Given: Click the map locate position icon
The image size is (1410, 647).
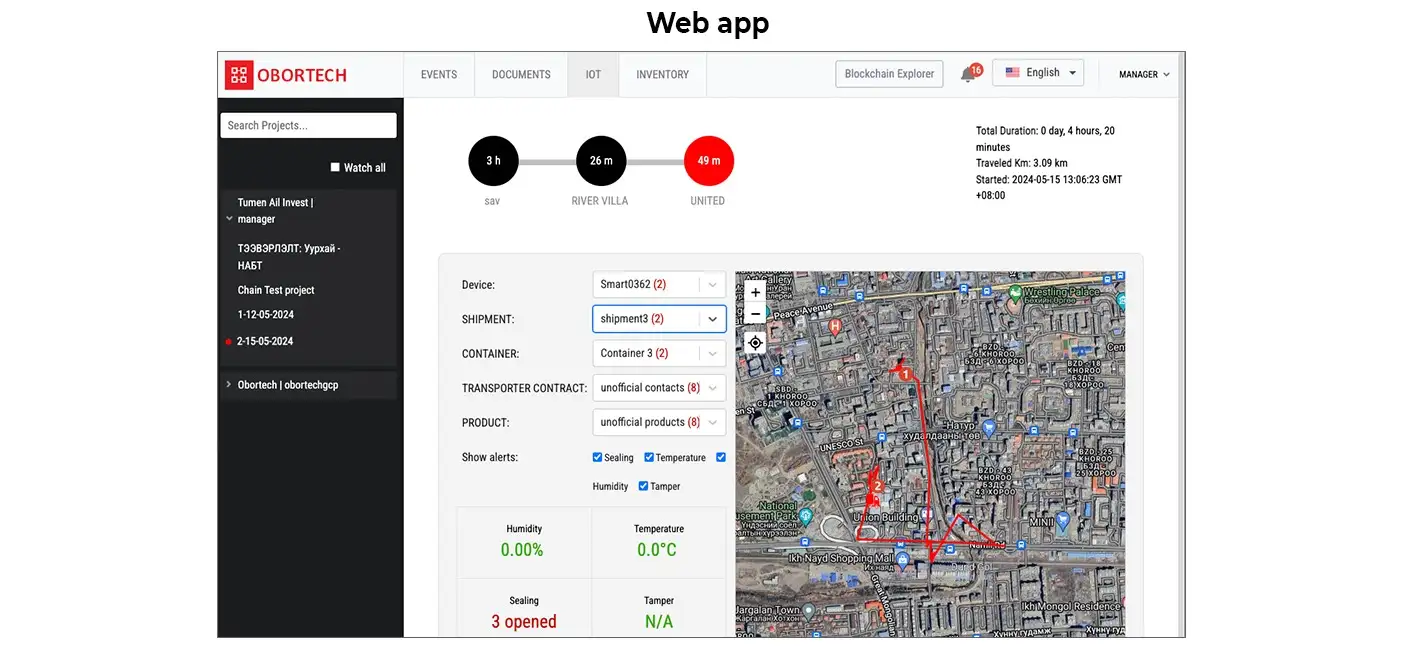Looking at the screenshot, I should click(755, 343).
